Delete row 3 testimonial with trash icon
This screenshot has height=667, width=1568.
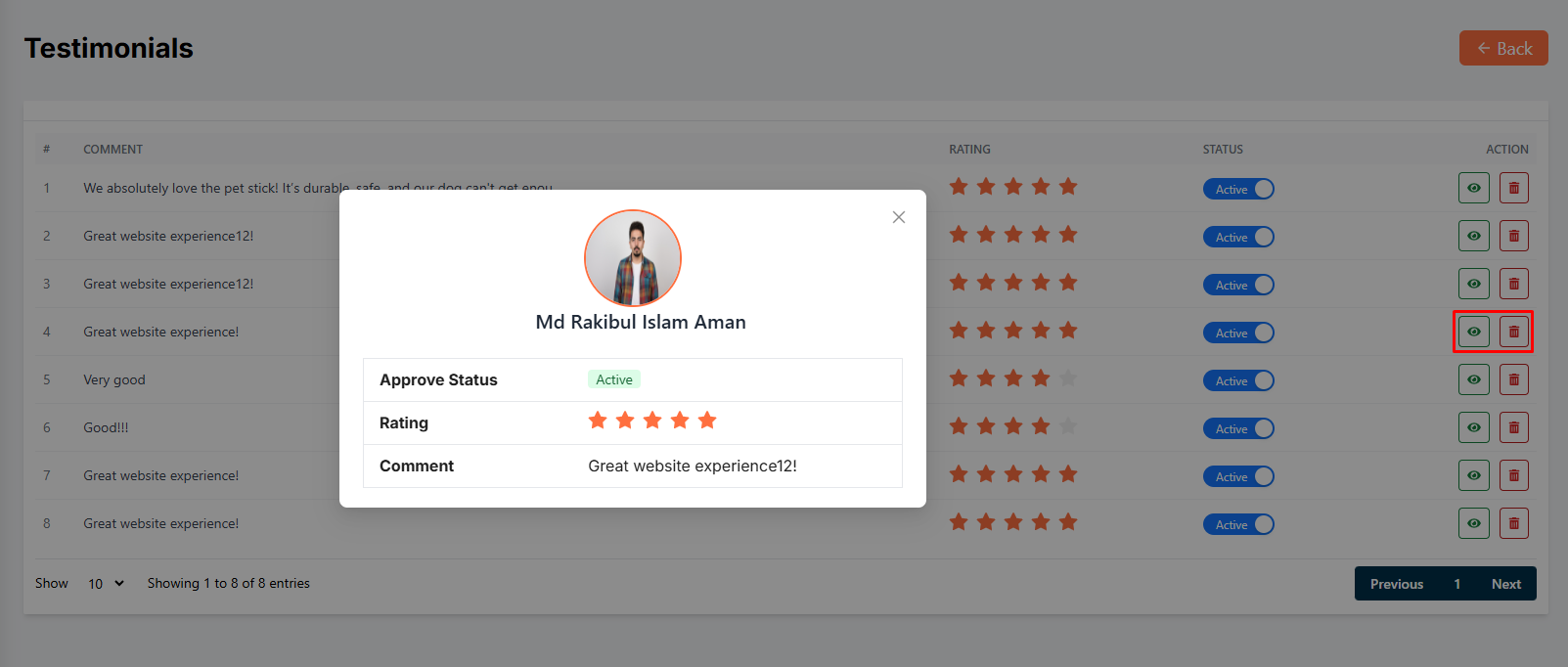coord(1513,284)
